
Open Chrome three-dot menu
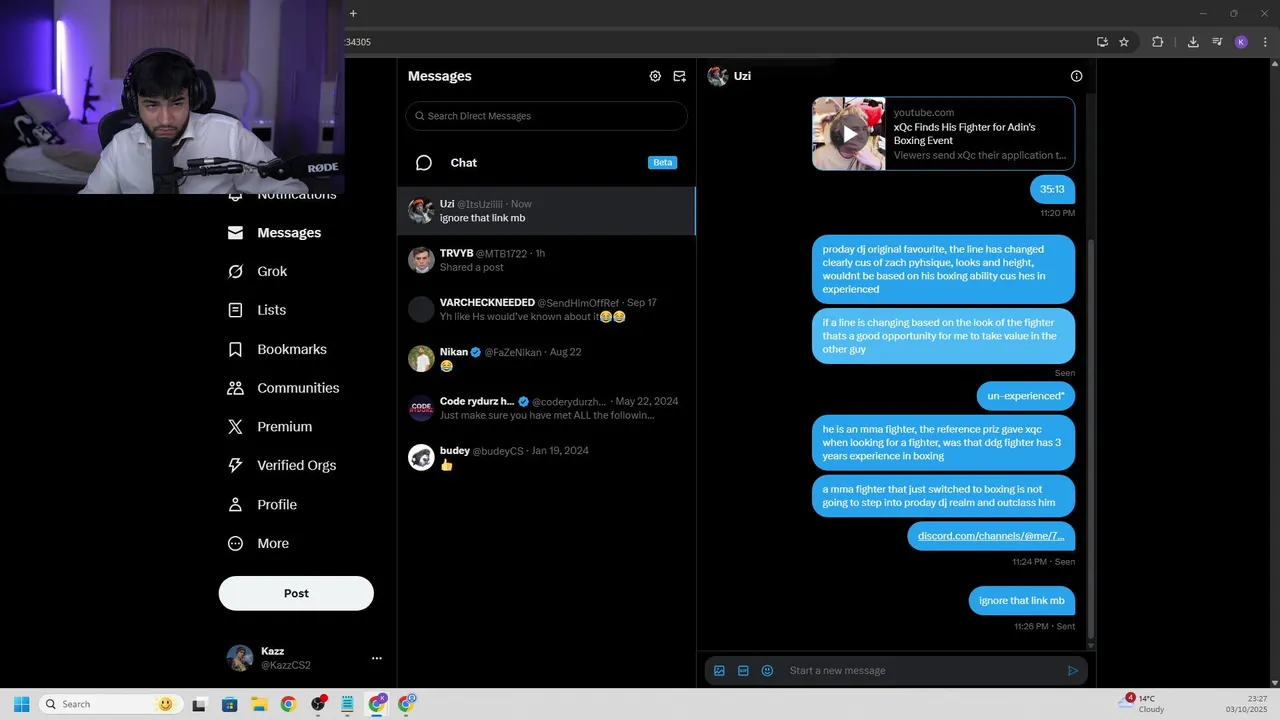pyautogui.click(x=1265, y=42)
